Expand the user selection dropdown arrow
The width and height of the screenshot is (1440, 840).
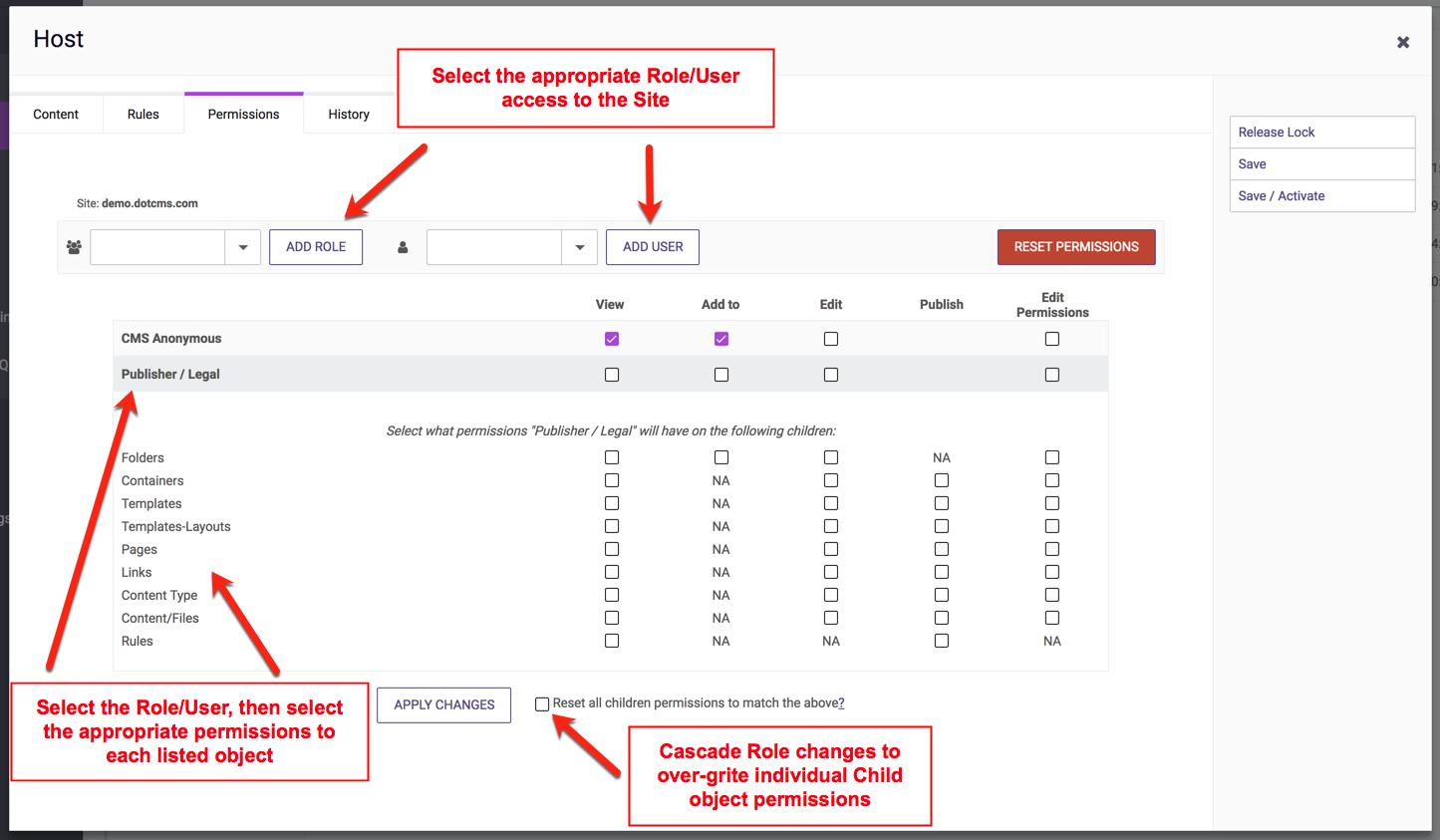point(579,247)
